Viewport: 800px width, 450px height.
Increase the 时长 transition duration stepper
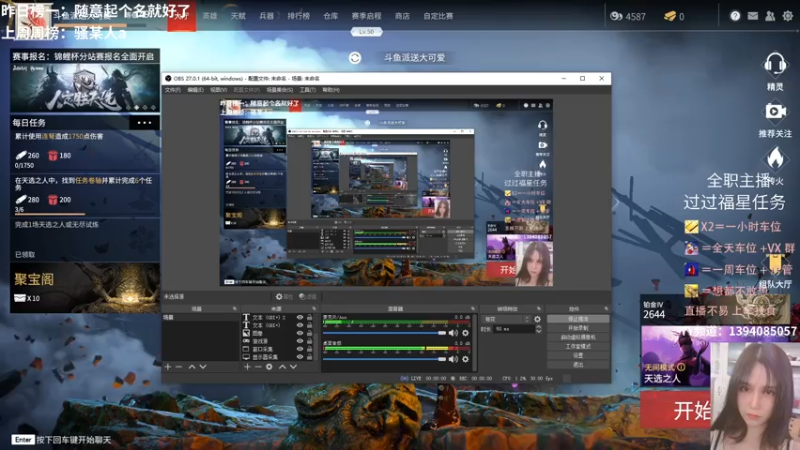pos(538,327)
